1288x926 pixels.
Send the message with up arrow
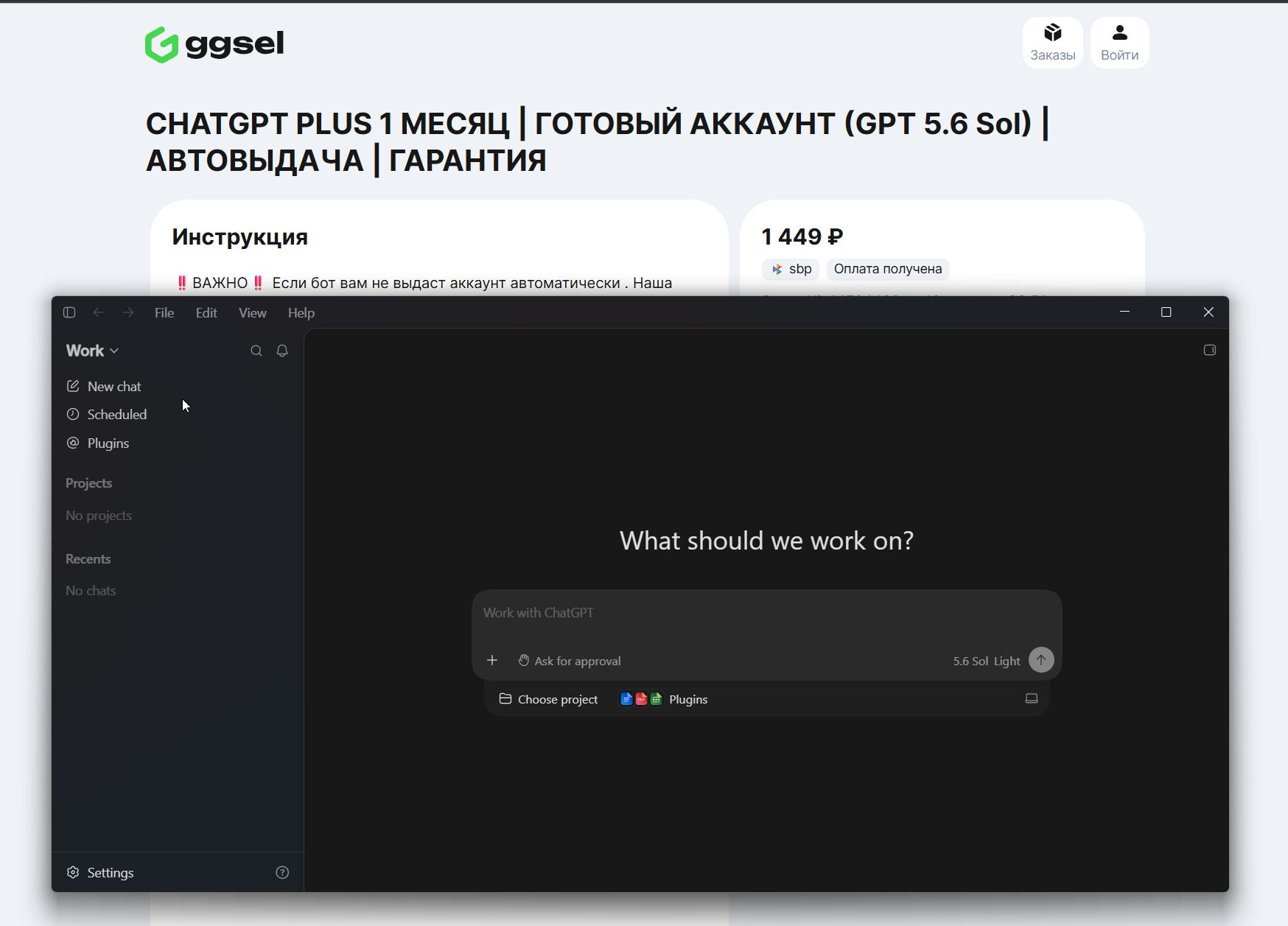tap(1041, 659)
